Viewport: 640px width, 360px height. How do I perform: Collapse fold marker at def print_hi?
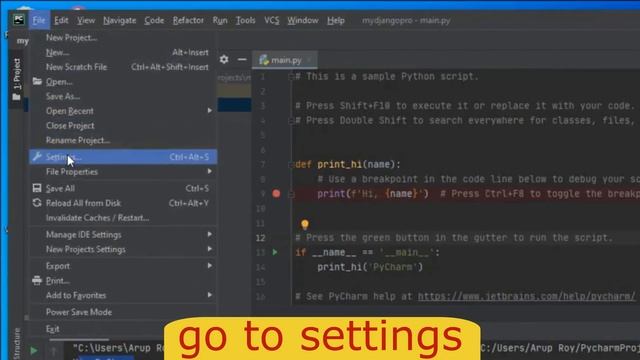(x=291, y=164)
